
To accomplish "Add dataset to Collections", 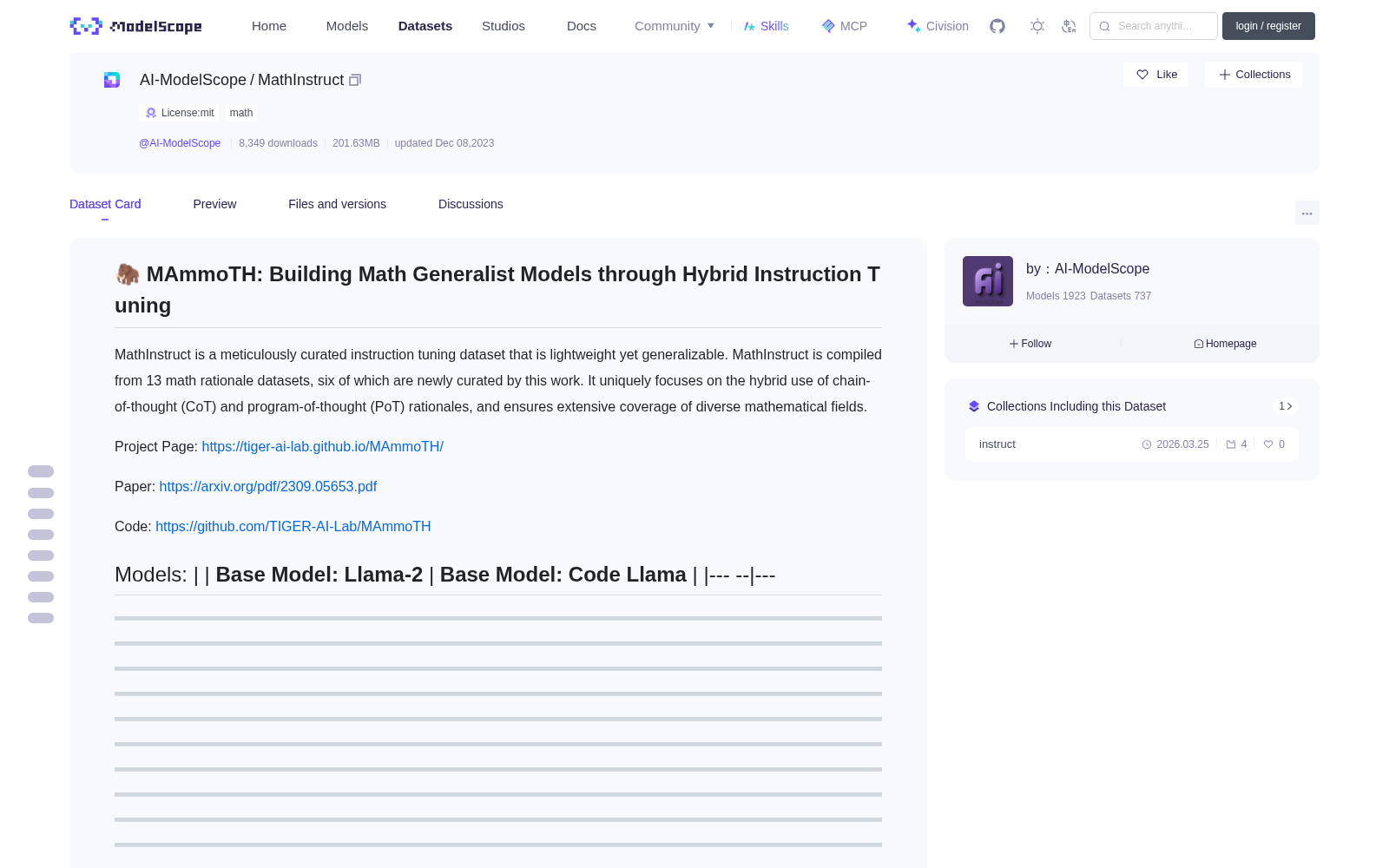I will tap(1254, 75).
